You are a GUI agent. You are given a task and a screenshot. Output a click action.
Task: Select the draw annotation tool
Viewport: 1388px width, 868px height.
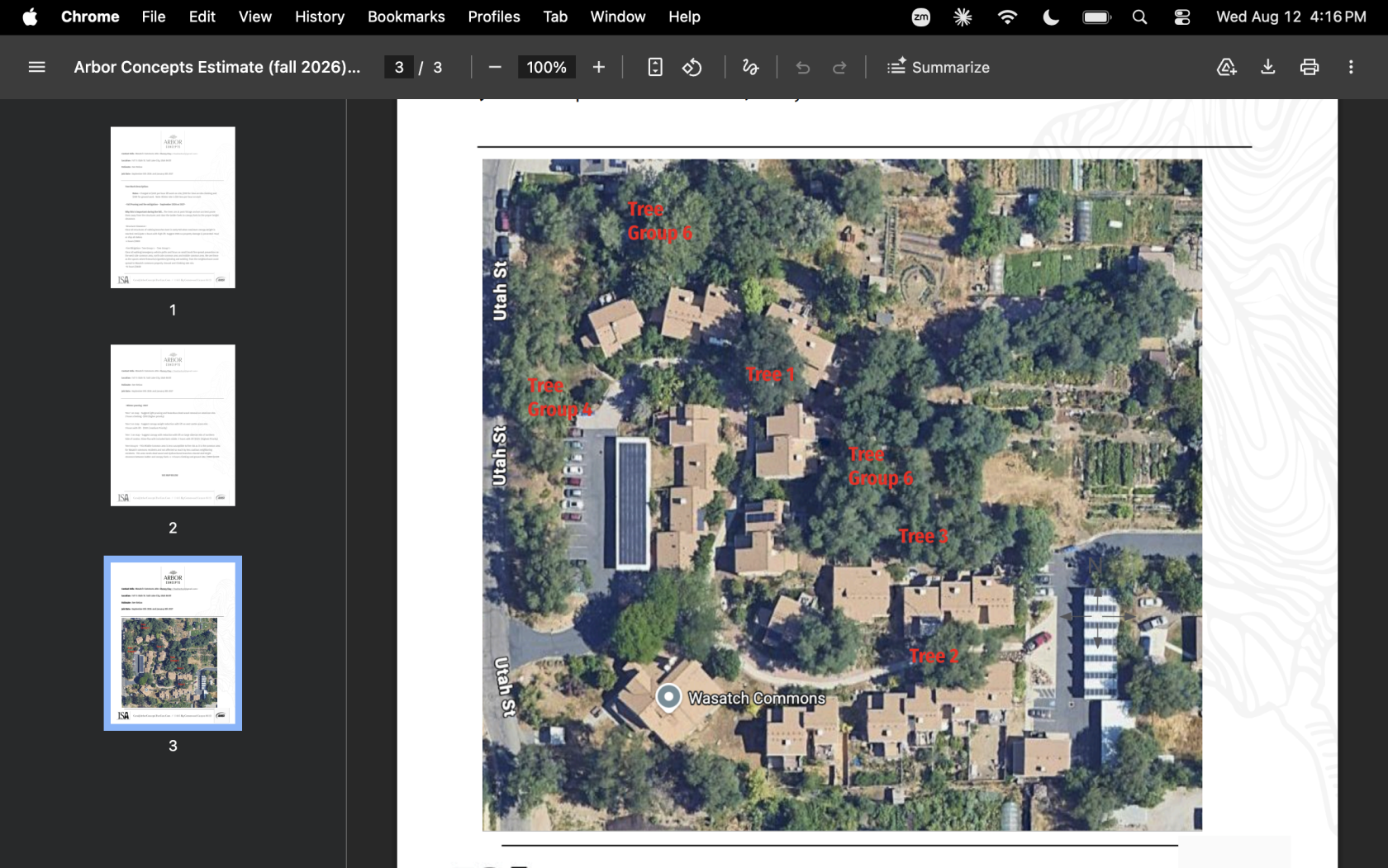coord(750,67)
